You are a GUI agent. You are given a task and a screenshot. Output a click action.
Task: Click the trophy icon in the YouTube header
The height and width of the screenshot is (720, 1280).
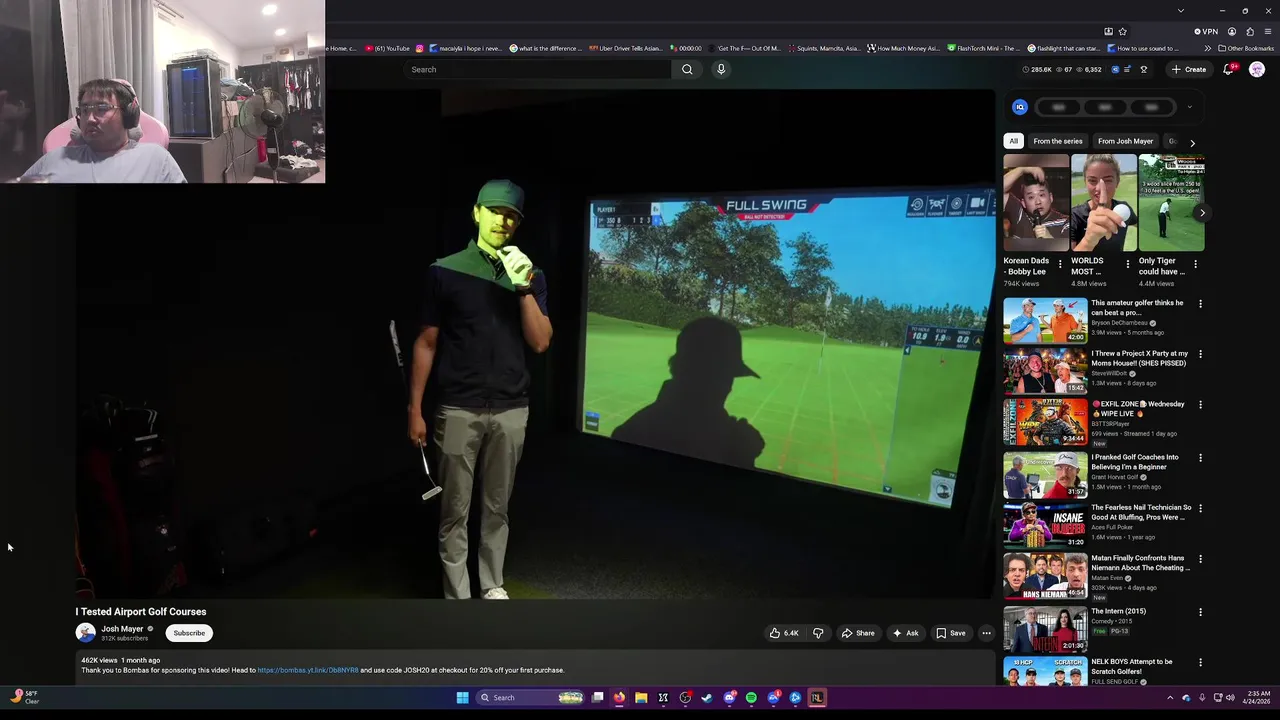tap(1144, 69)
